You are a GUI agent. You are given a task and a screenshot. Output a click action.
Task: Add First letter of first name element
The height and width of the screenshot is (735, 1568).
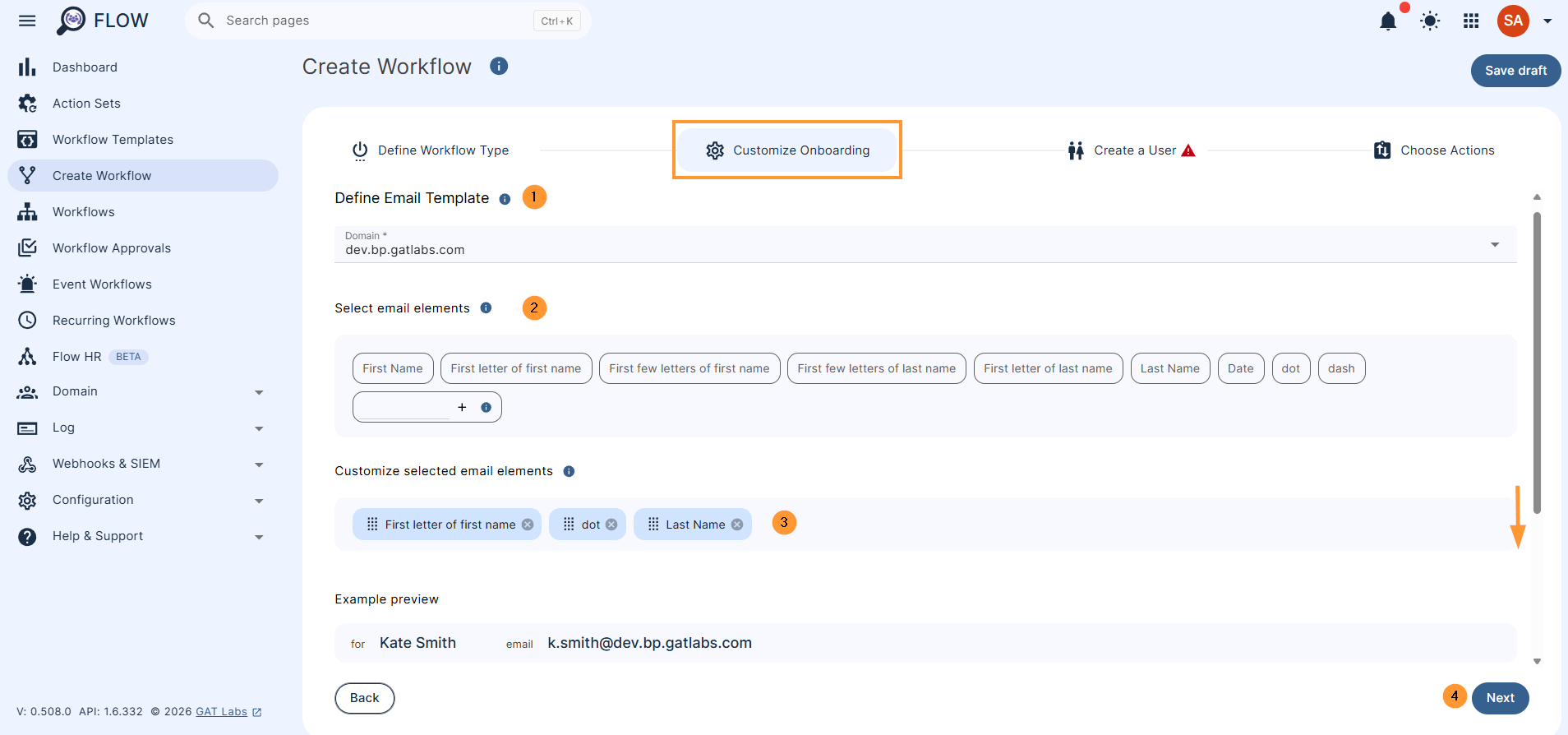(516, 368)
